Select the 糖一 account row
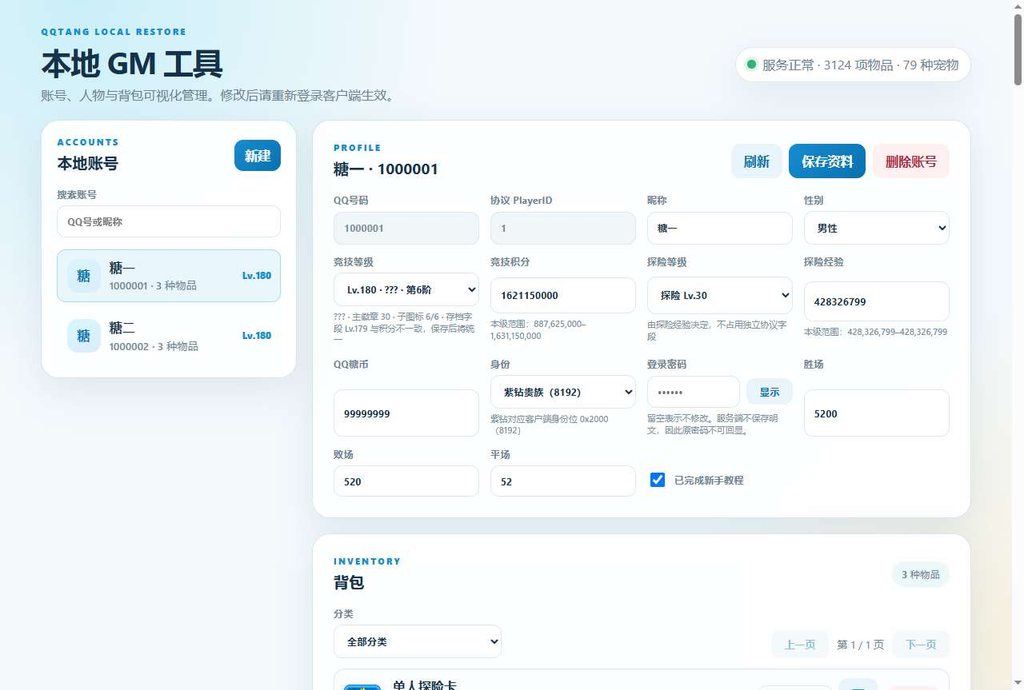The image size is (1024, 690). click(x=168, y=275)
